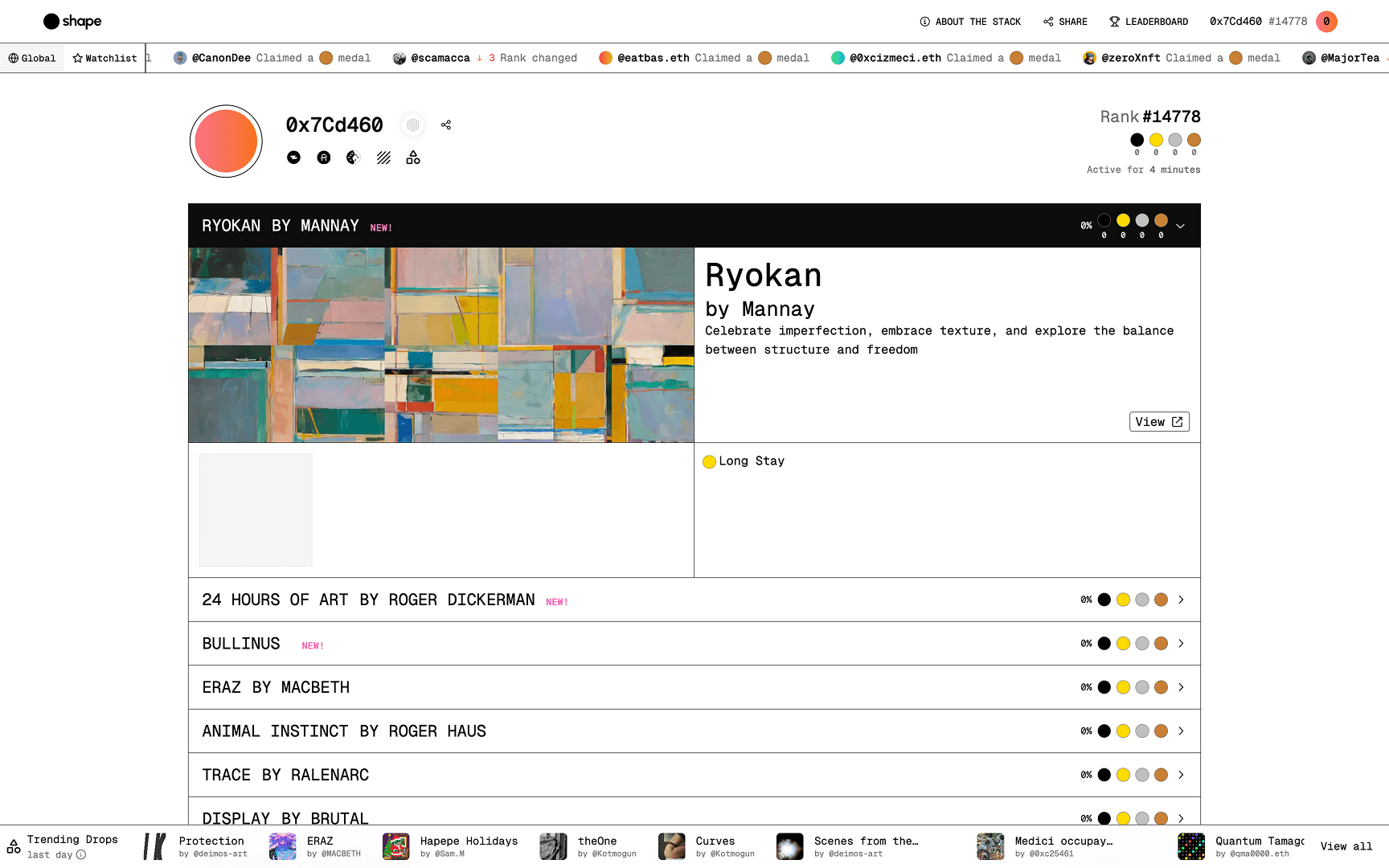Click the bronze medal dot under Rank
1389x868 pixels.
(1194, 140)
